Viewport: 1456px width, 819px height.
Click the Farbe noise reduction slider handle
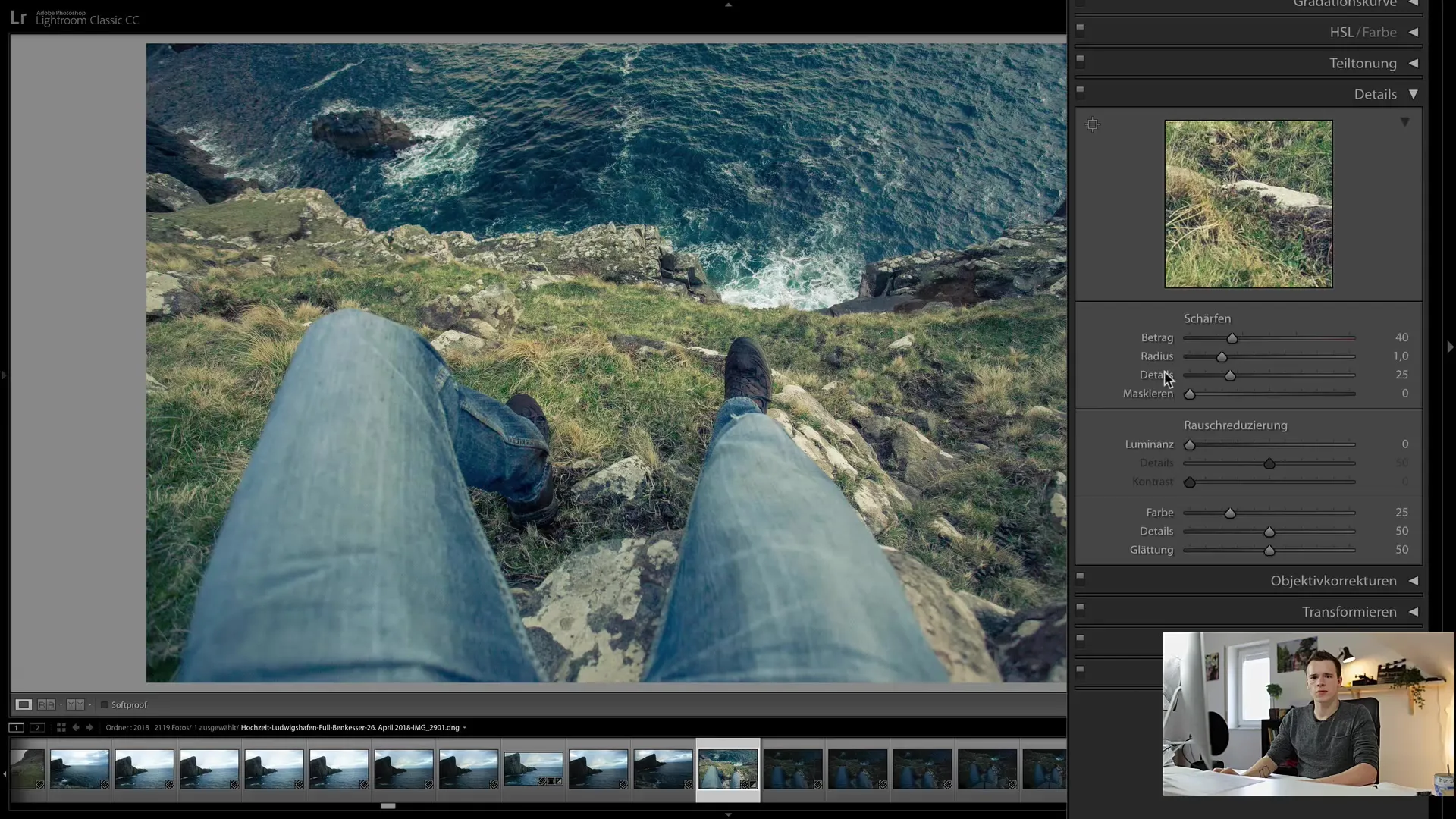(x=1229, y=513)
